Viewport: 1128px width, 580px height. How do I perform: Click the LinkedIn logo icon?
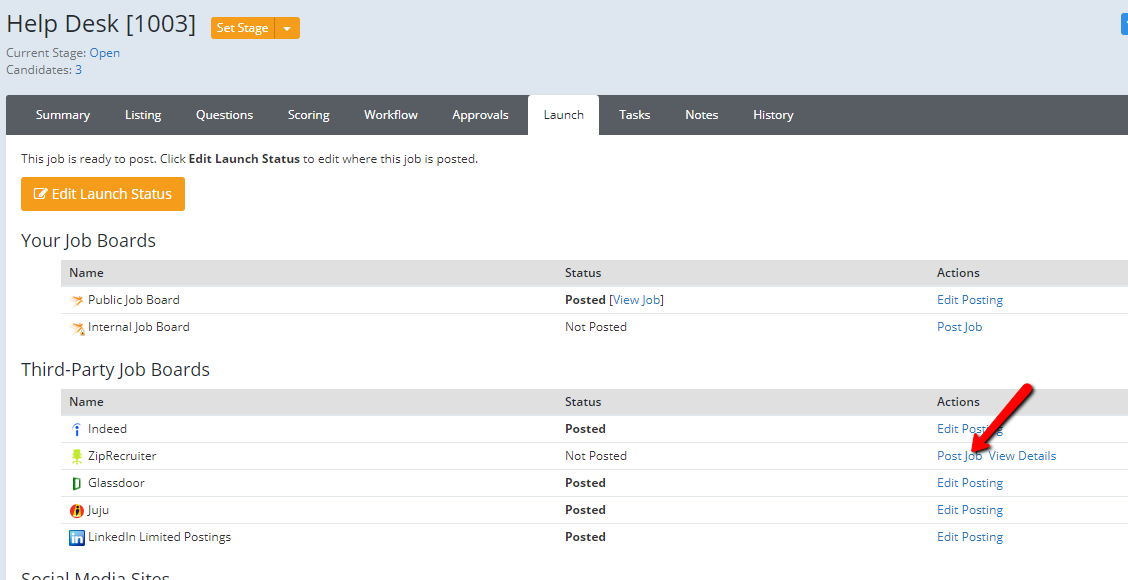[x=77, y=537]
